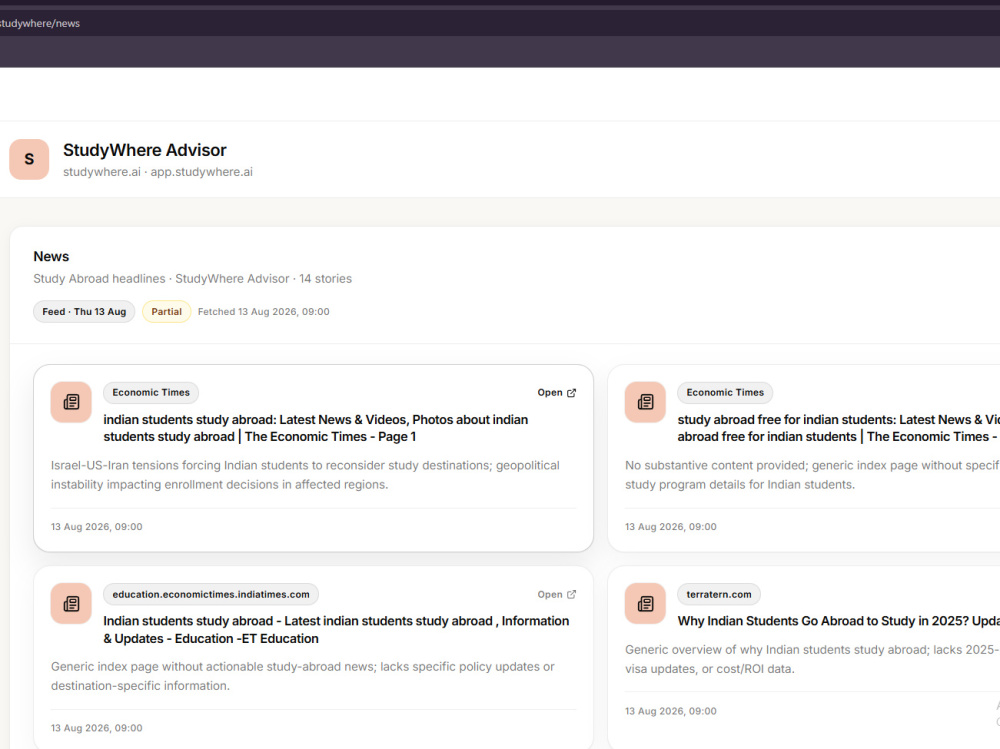Click headline 'study abroad free for indian students'

(838, 428)
